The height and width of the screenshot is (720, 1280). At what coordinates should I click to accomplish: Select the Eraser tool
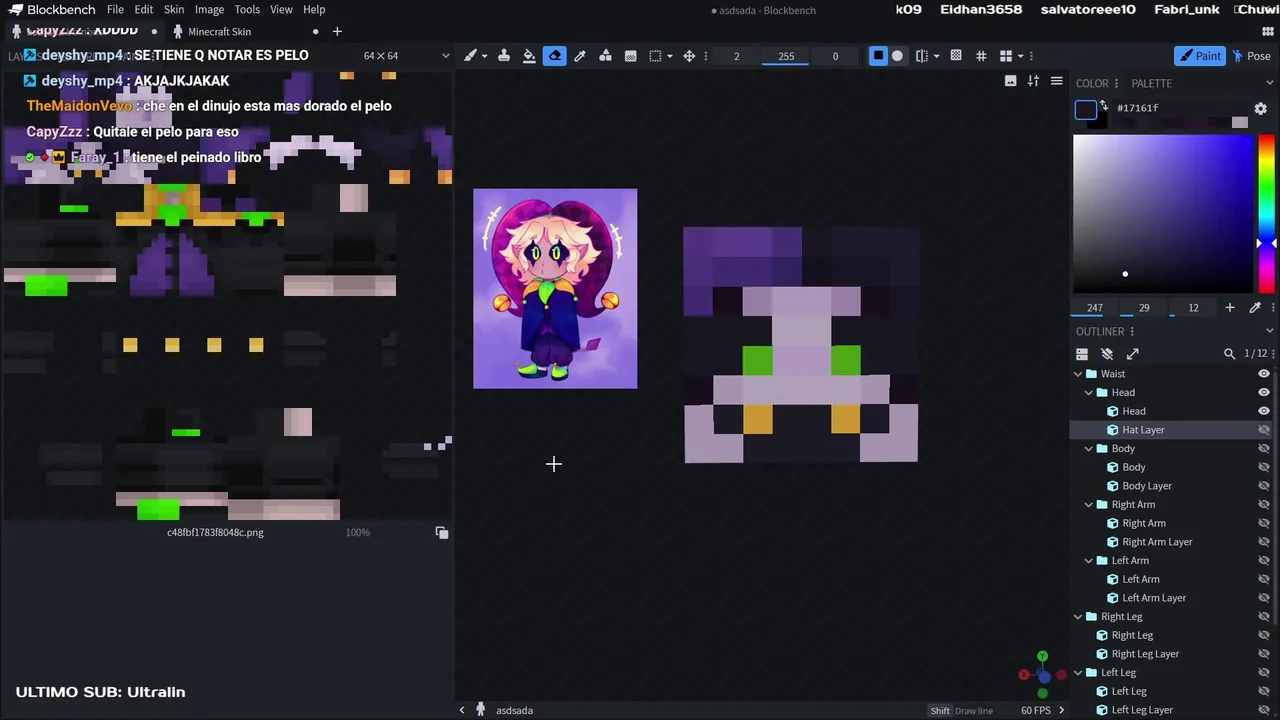pos(555,56)
